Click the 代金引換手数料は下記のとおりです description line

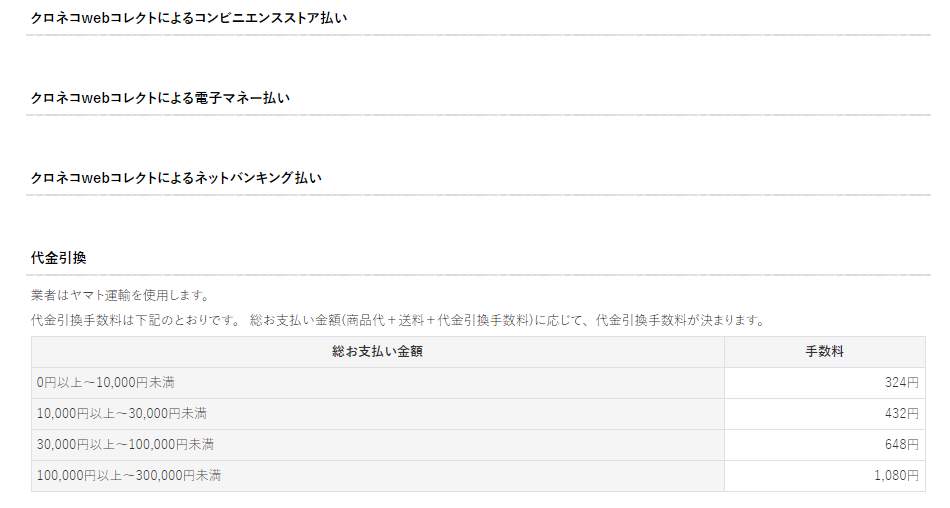399,320
